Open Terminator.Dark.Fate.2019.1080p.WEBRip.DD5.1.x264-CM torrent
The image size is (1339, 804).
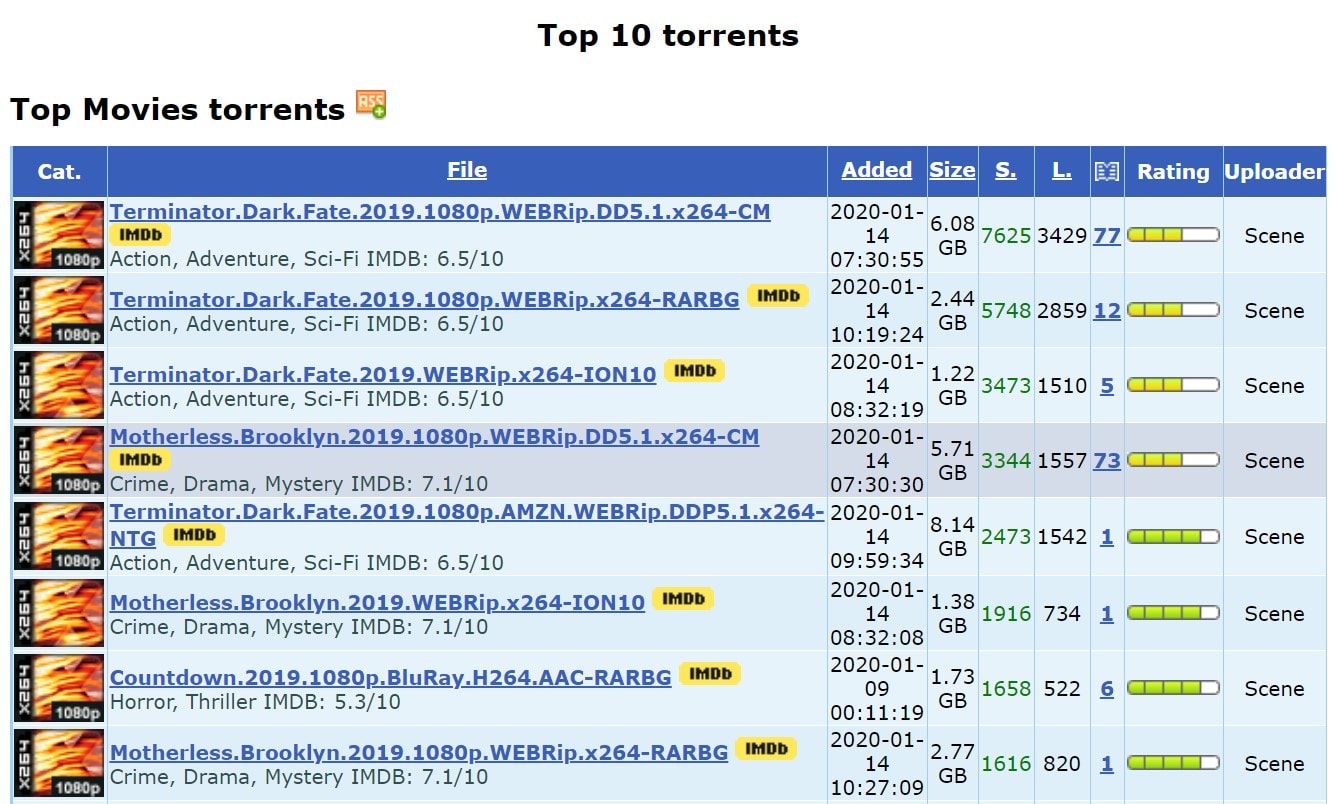click(x=440, y=212)
